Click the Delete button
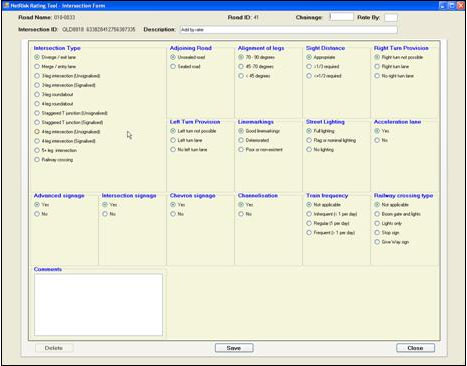Image resolution: width=467 pixels, height=366 pixels. click(54, 348)
